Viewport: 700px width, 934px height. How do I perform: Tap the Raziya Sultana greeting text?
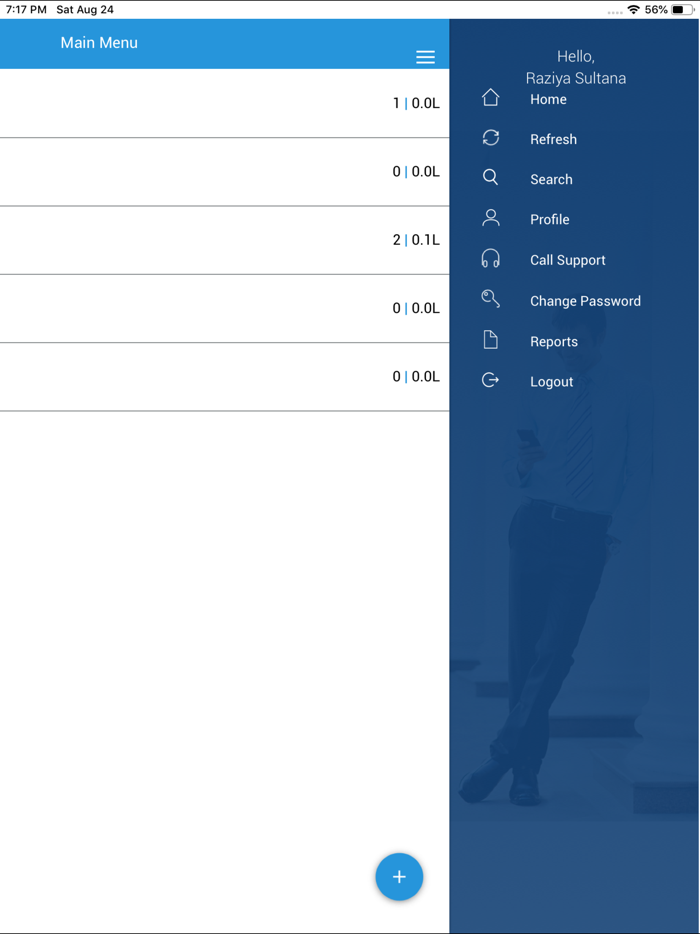[x=576, y=77]
